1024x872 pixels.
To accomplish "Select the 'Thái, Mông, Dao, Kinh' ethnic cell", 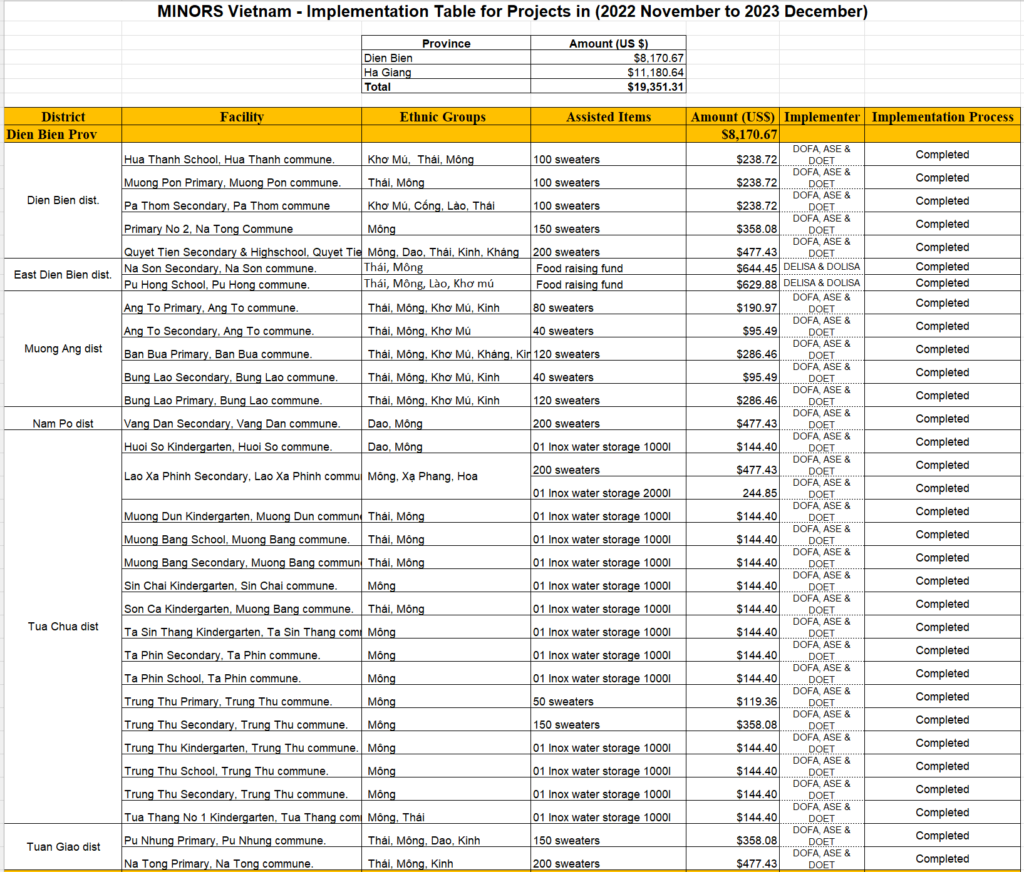I will point(445,837).
